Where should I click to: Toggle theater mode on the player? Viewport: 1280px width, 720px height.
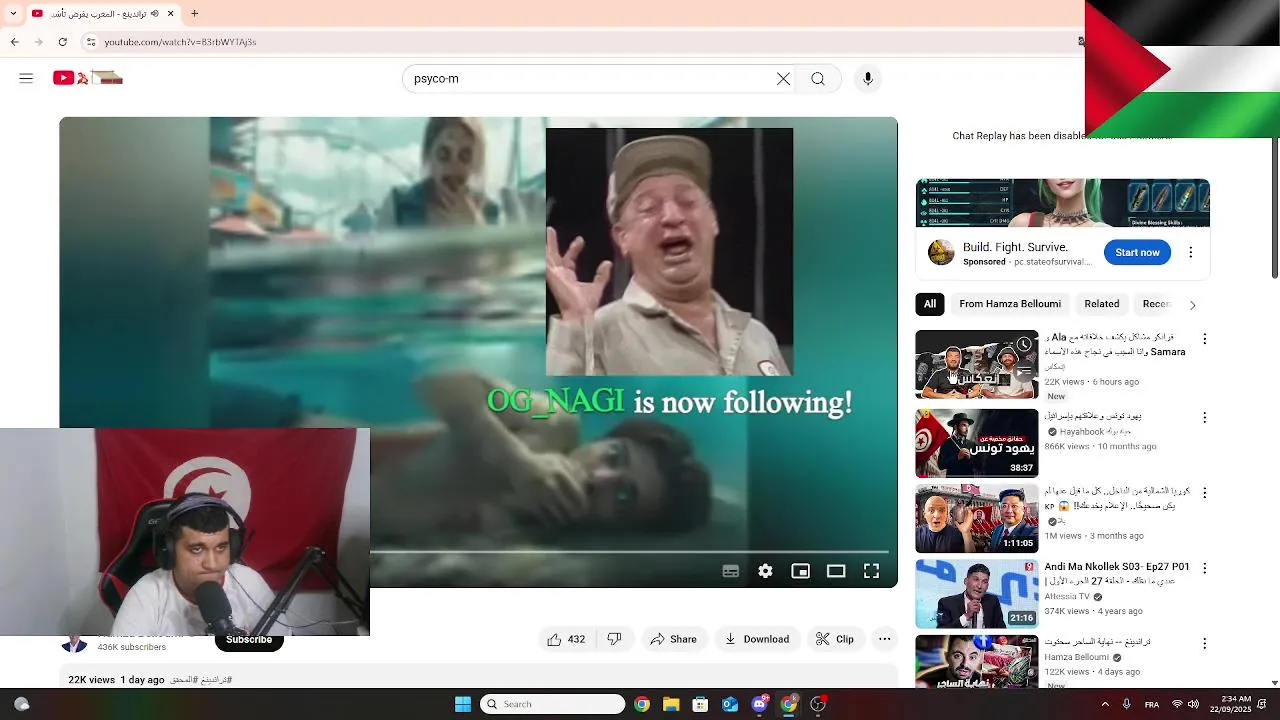(836, 571)
